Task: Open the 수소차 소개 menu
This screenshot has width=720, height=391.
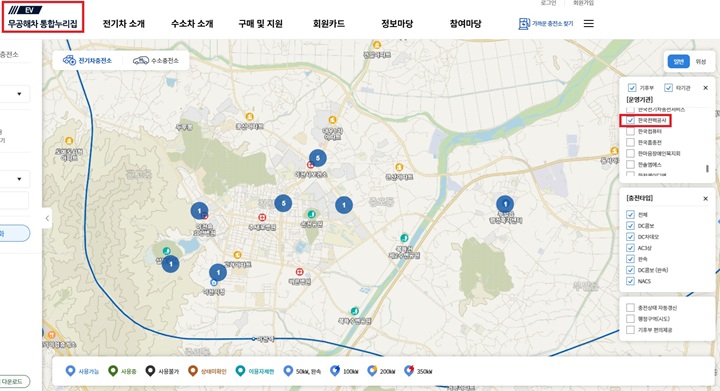Action: tap(192, 23)
